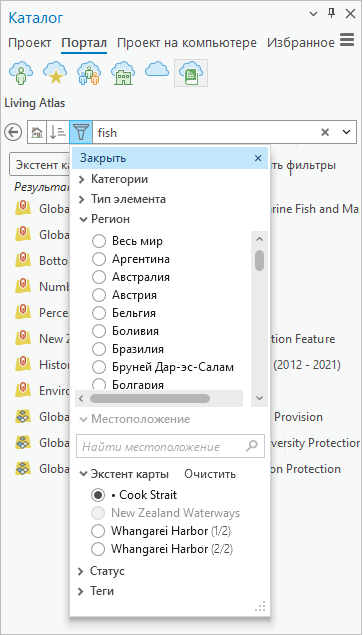Go back with the arrow button

pyautogui.click(x=13, y=132)
